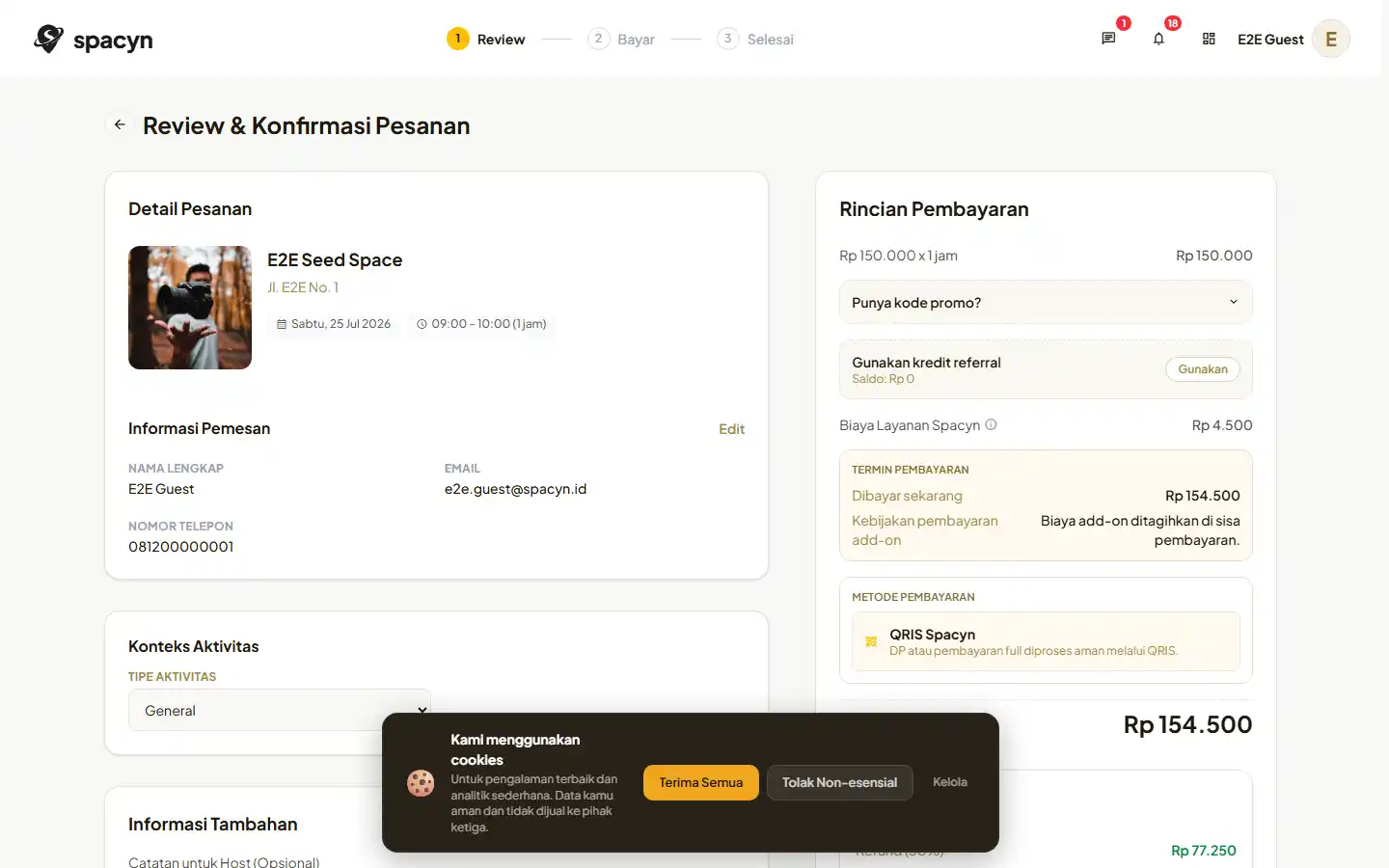1389x868 pixels.
Task: Click the Informasi Tambahan heading
Action: (x=212, y=825)
